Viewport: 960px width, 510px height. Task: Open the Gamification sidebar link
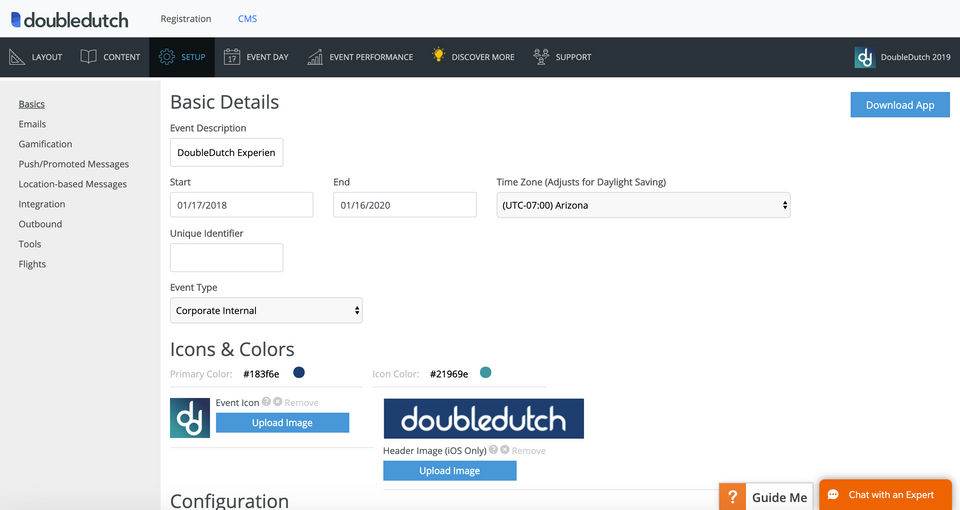[x=45, y=144]
